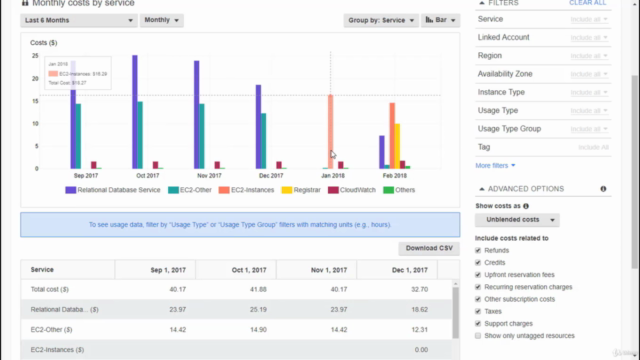The height and width of the screenshot is (360, 640).
Task: Uncheck Support charges checkbox
Action: 478,324
